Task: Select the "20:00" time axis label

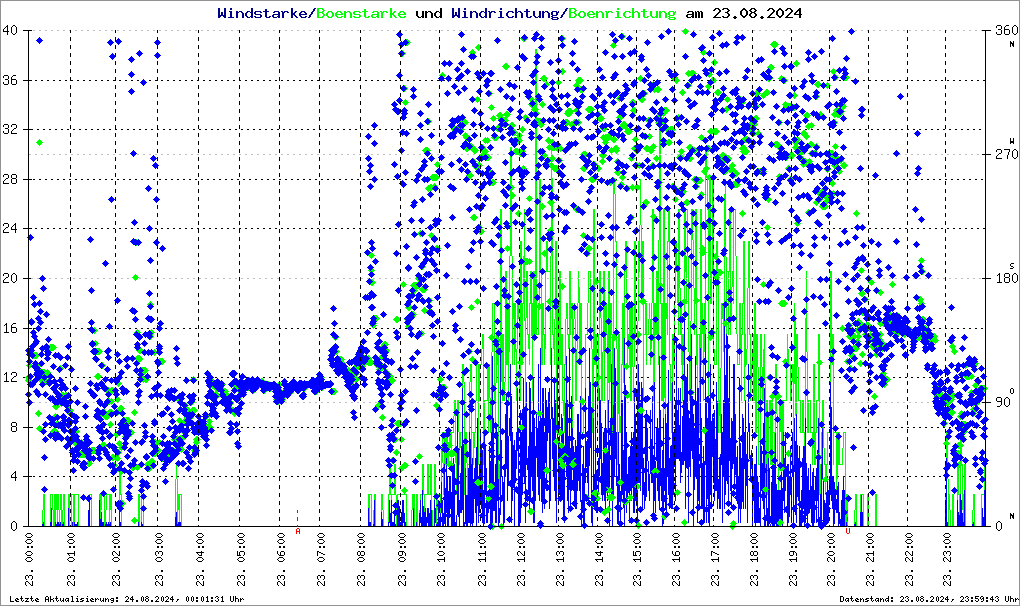Action: click(x=831, y=560)
